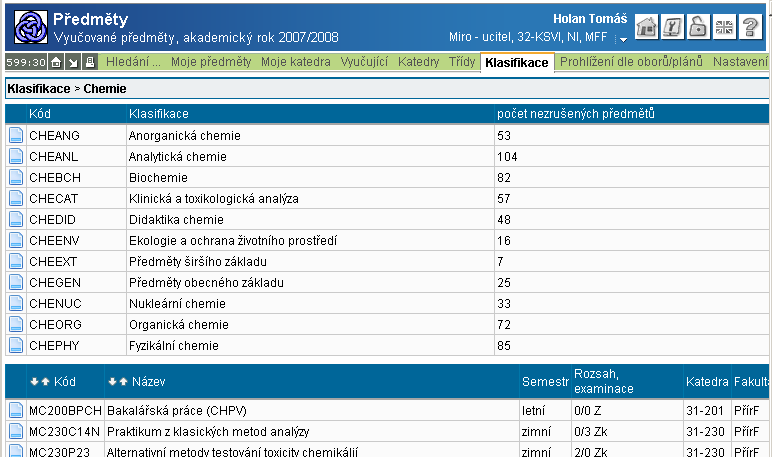Screen dimensions: 772x457
Task: Expand the user role dropdown arrow
Action: (x=622, y=40)
